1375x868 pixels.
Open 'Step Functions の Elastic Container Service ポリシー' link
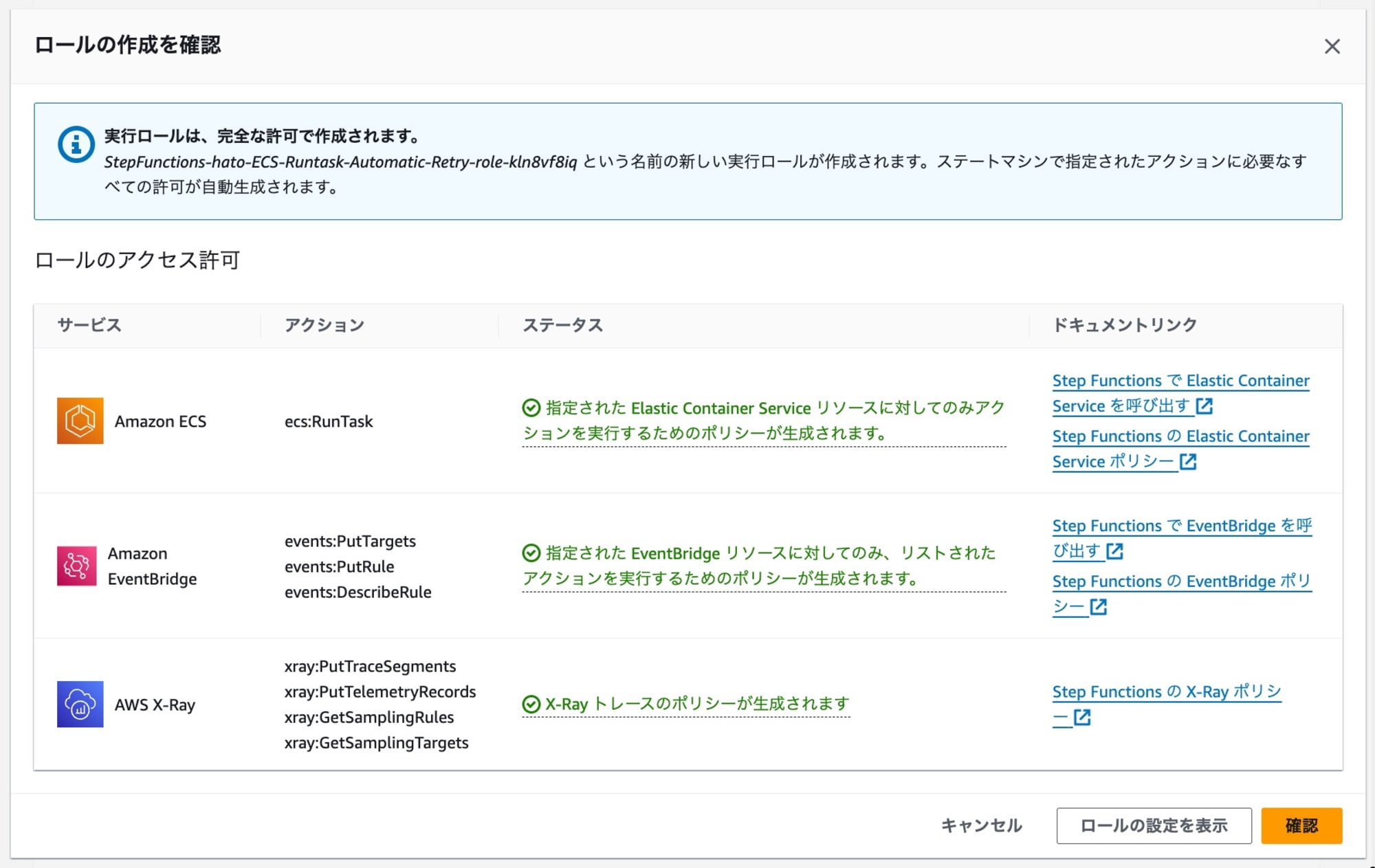[1180, 449]
